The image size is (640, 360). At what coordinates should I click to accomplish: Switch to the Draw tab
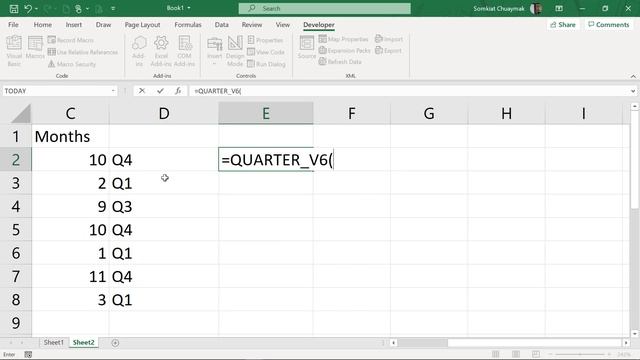(103, 25)
